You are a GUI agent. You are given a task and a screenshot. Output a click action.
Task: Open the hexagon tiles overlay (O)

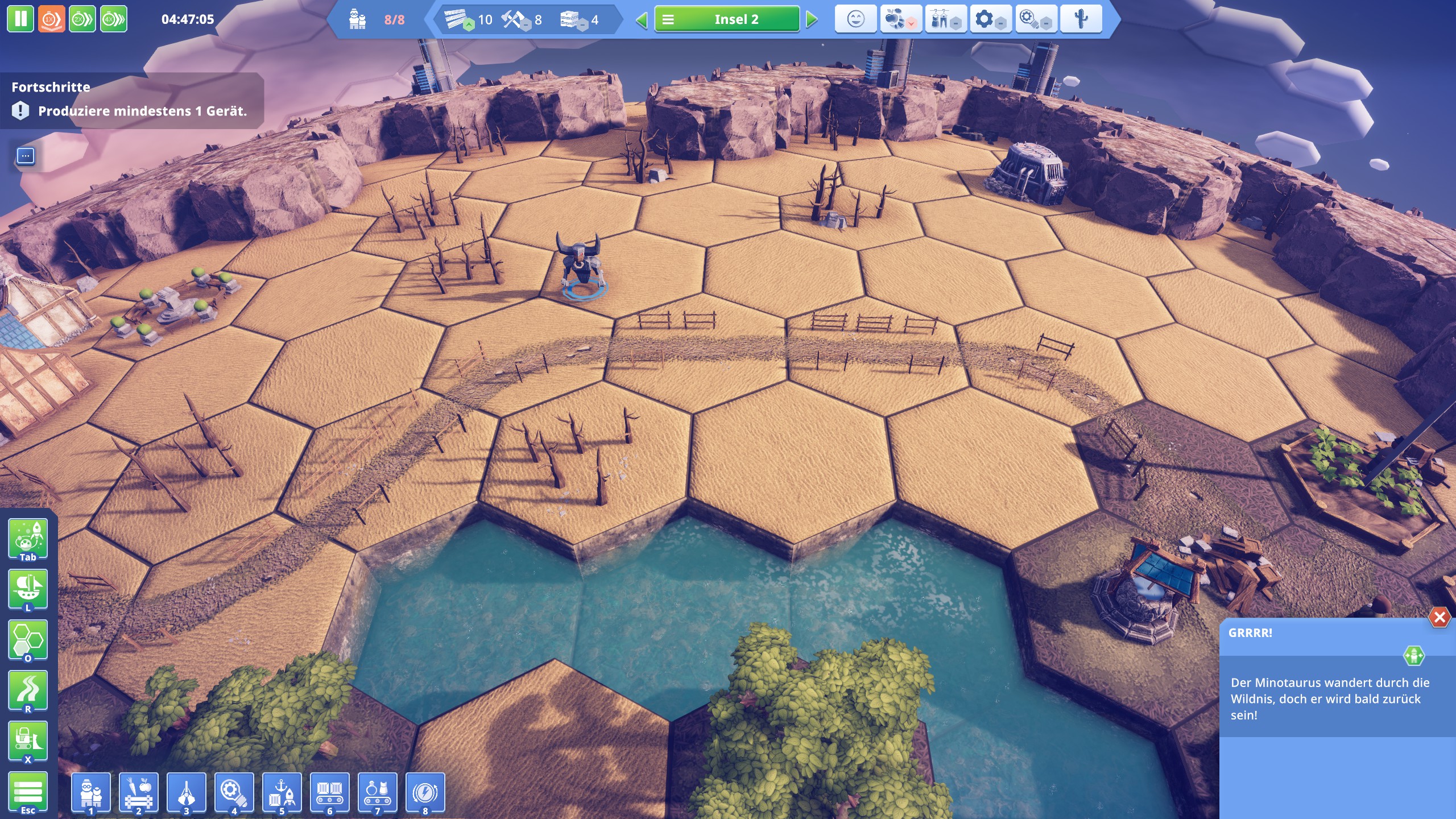[x=28, y=640]
